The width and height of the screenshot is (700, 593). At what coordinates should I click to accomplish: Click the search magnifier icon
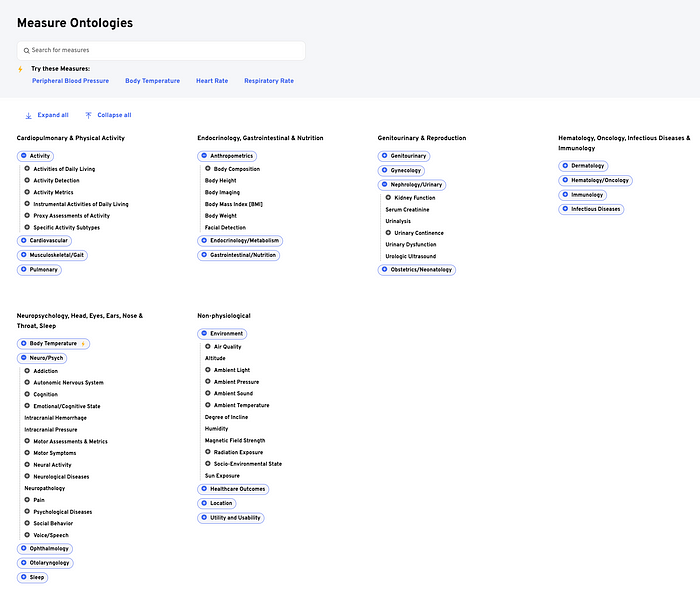26,50
